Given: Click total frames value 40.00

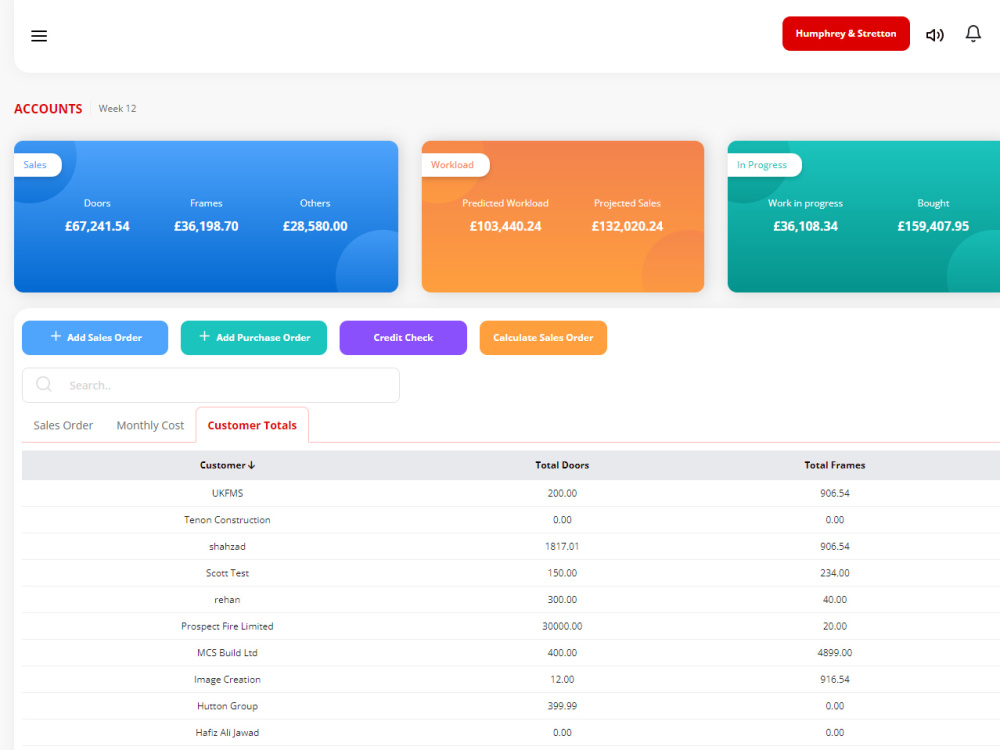Looking at the screenshot, I should [x=834, y=599].
